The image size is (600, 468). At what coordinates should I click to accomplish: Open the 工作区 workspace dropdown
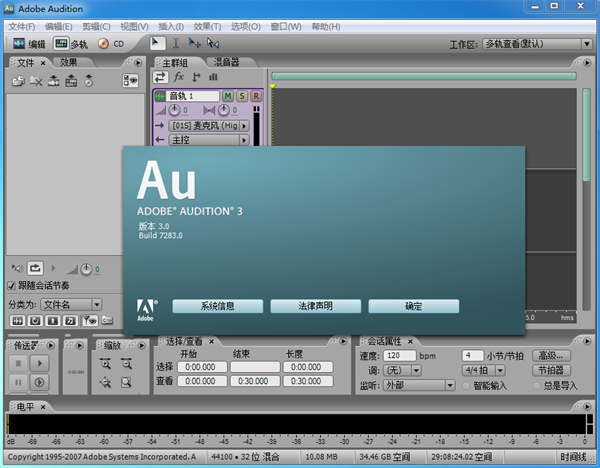point(537,44)
